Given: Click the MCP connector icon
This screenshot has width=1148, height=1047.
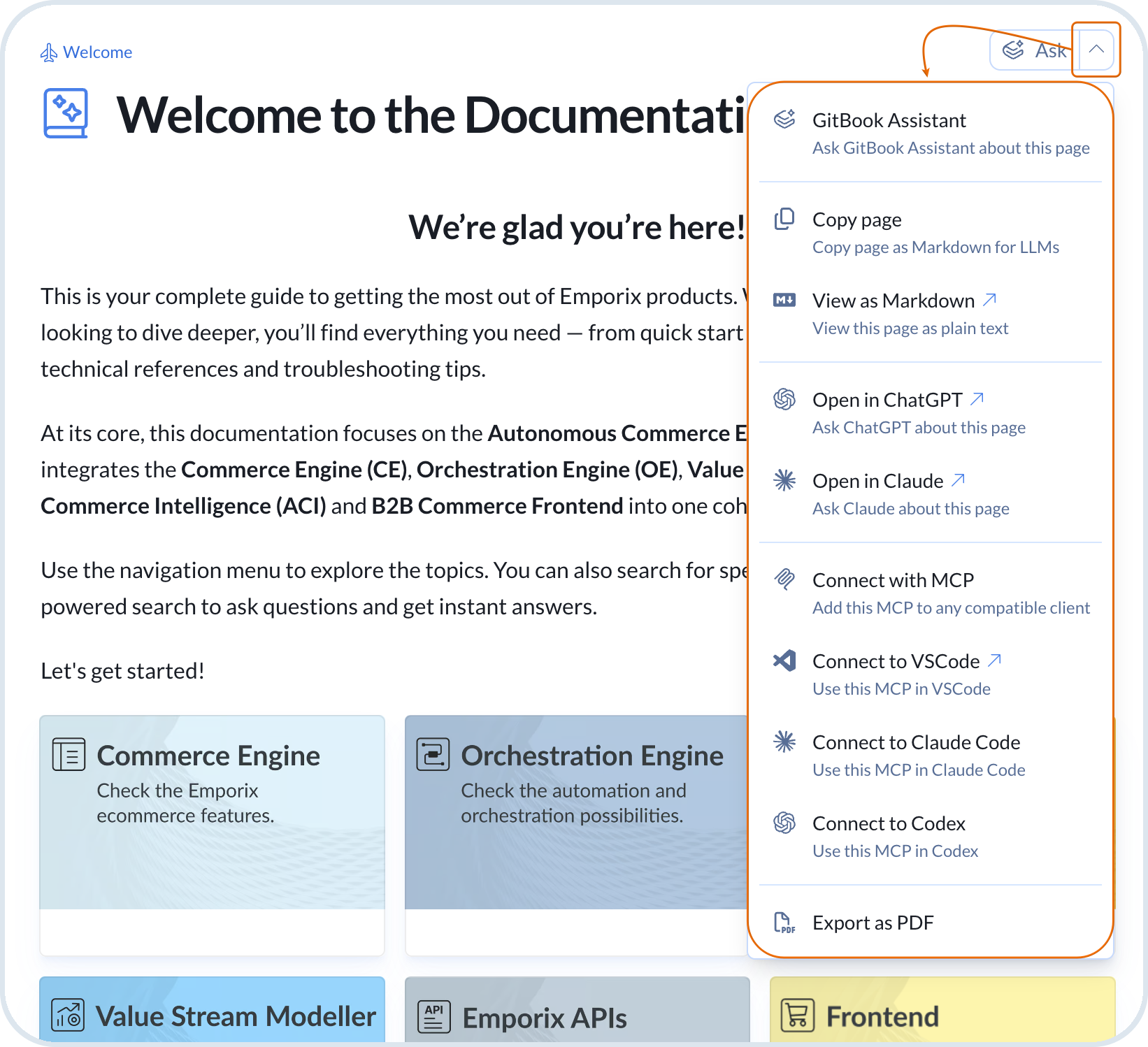Looking at the screenshot, I should (x=784, y=579).
